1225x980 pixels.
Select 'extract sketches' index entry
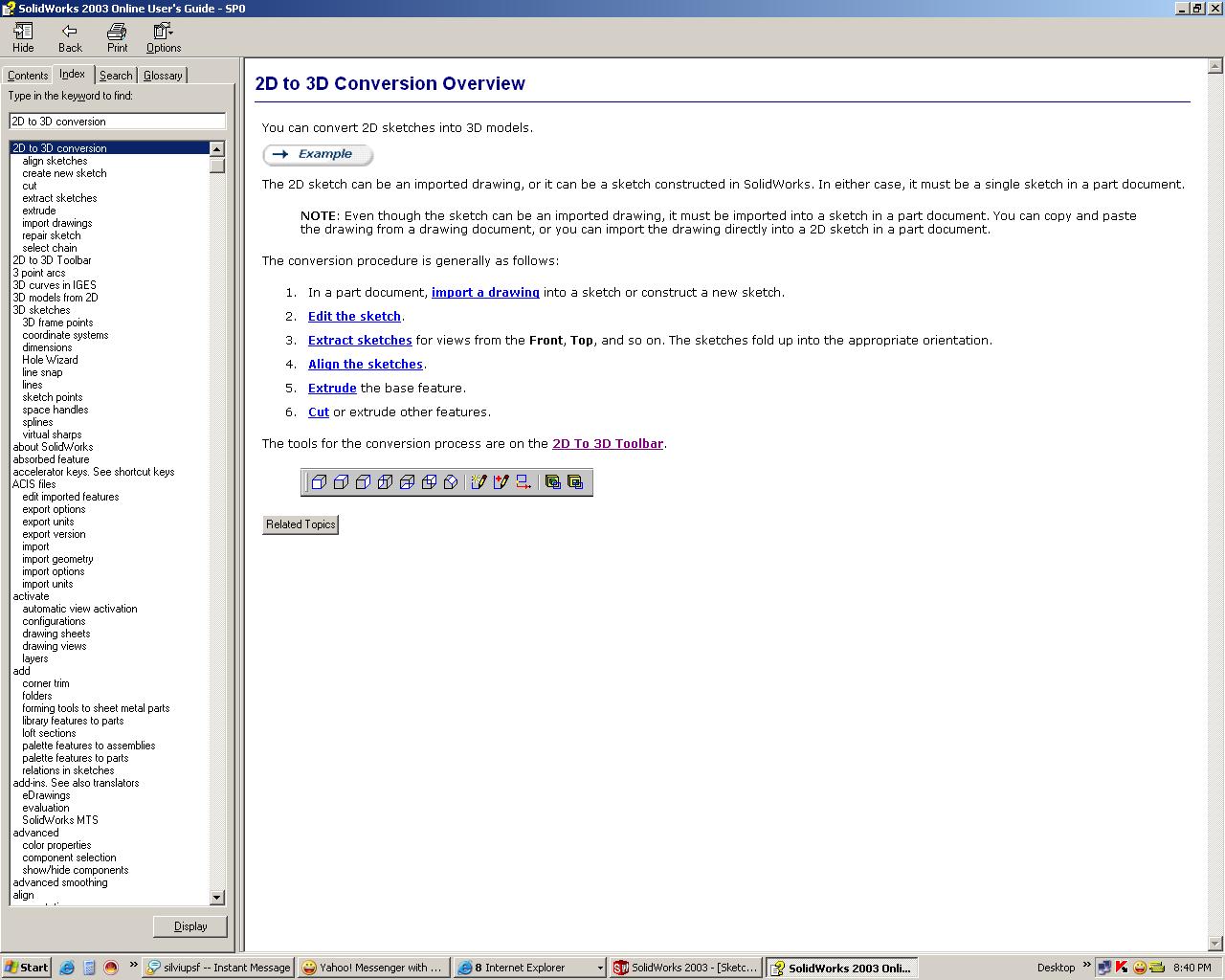click(x=59, y=198)
